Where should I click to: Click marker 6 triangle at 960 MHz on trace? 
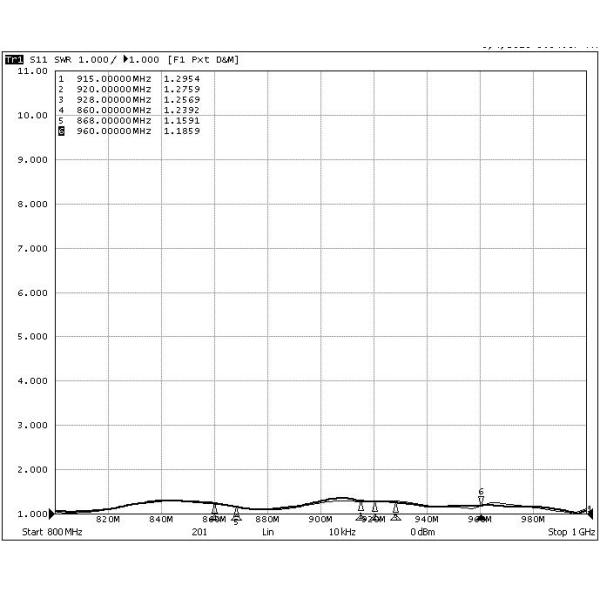(x=481, y=500)
